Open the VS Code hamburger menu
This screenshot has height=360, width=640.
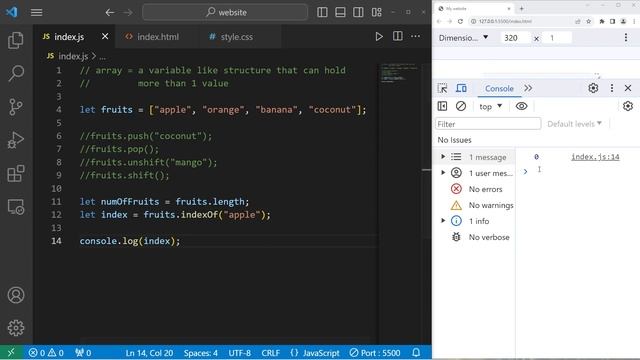36,12
